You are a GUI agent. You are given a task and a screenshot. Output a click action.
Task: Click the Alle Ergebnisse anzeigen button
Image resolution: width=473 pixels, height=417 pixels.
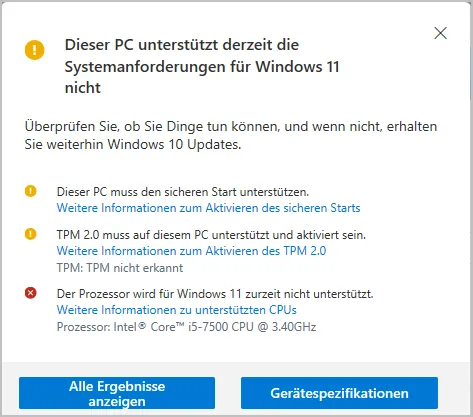[117, 393]
